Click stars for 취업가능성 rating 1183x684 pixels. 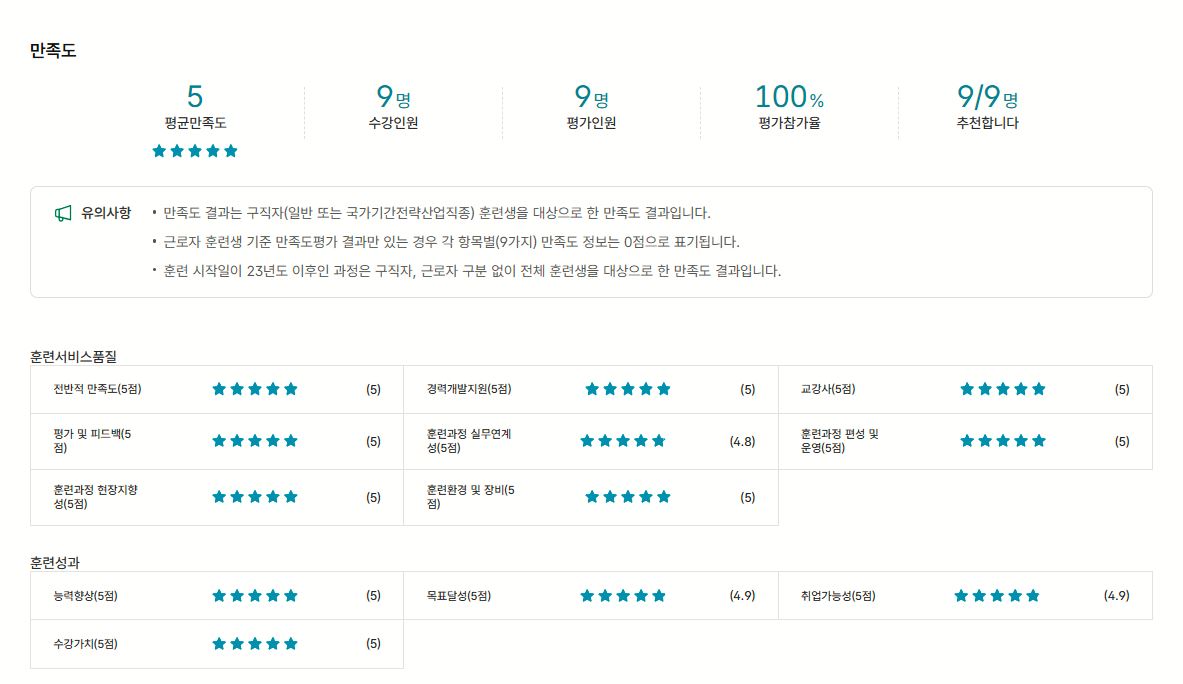click(997, 596)
